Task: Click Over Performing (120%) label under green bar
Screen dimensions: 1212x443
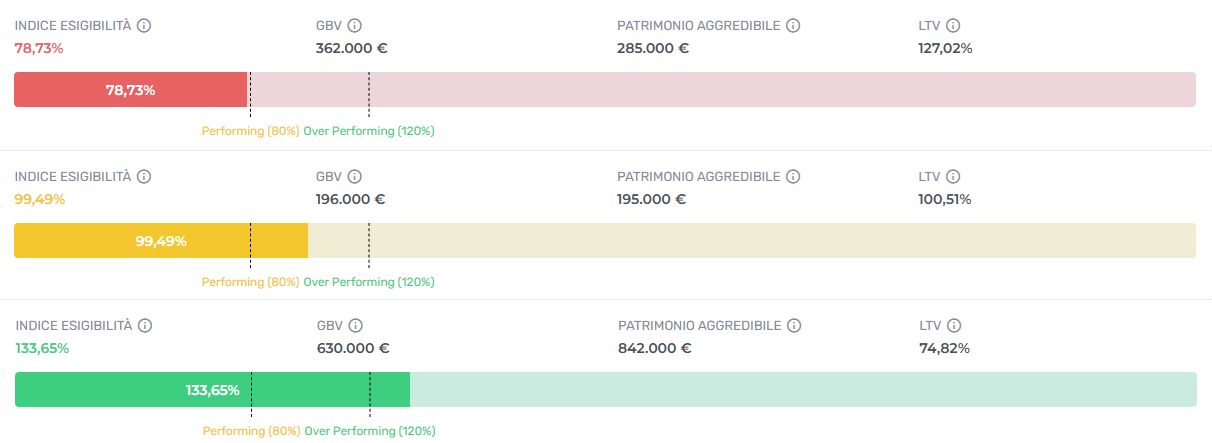Action: coord(370,432)
